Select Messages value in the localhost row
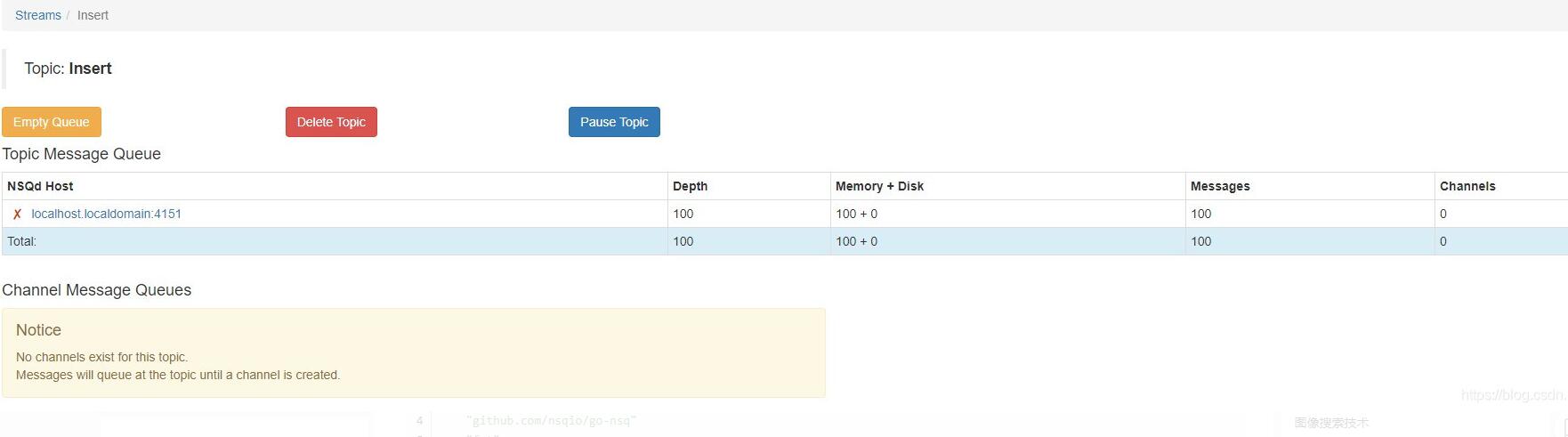Screen dimensions: 1568x437 pos(1201,214)
